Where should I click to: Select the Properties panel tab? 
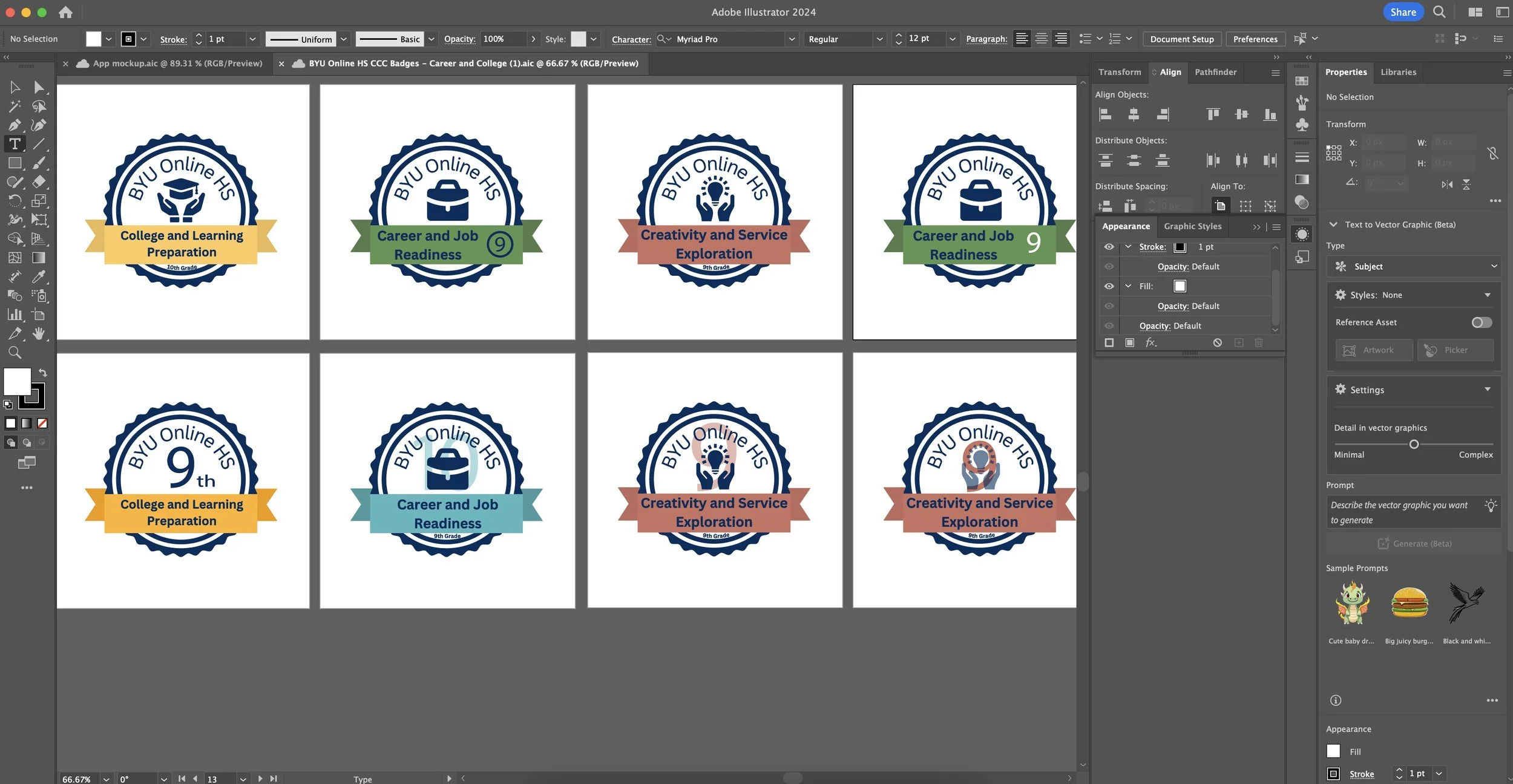click(1345, 72)
